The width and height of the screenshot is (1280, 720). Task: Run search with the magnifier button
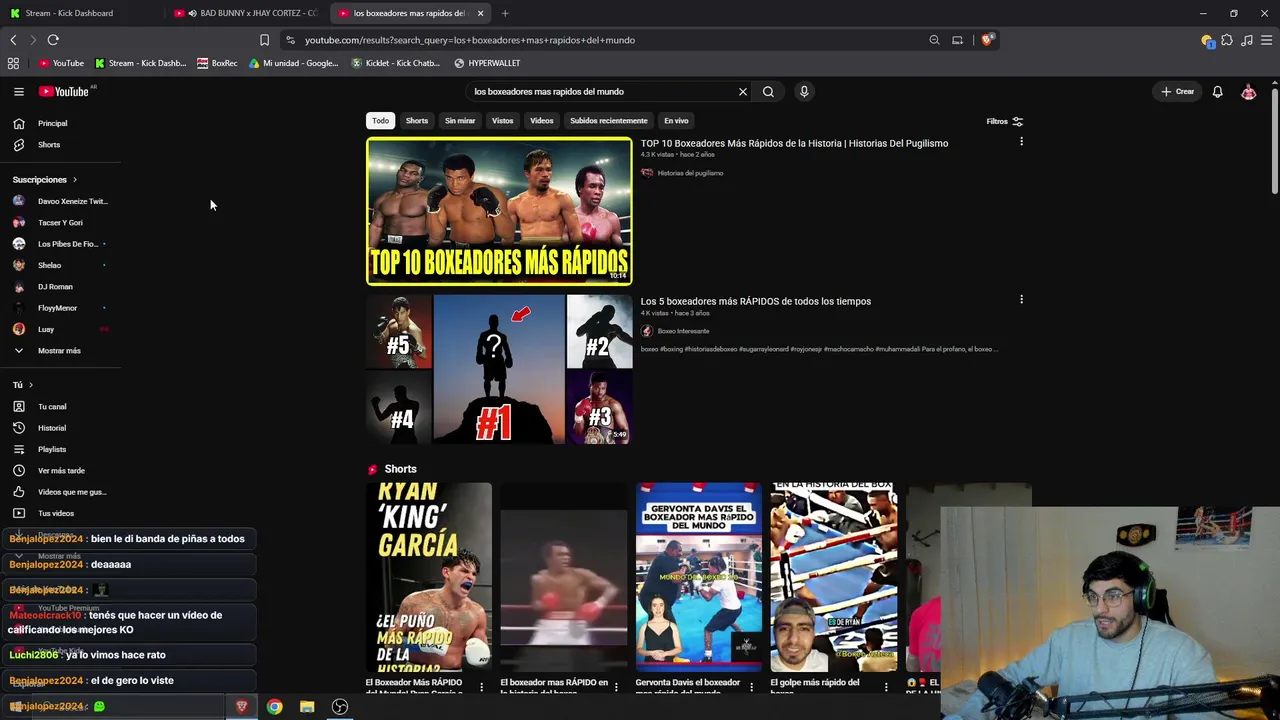pyautogui.click(x=768, y=91)
